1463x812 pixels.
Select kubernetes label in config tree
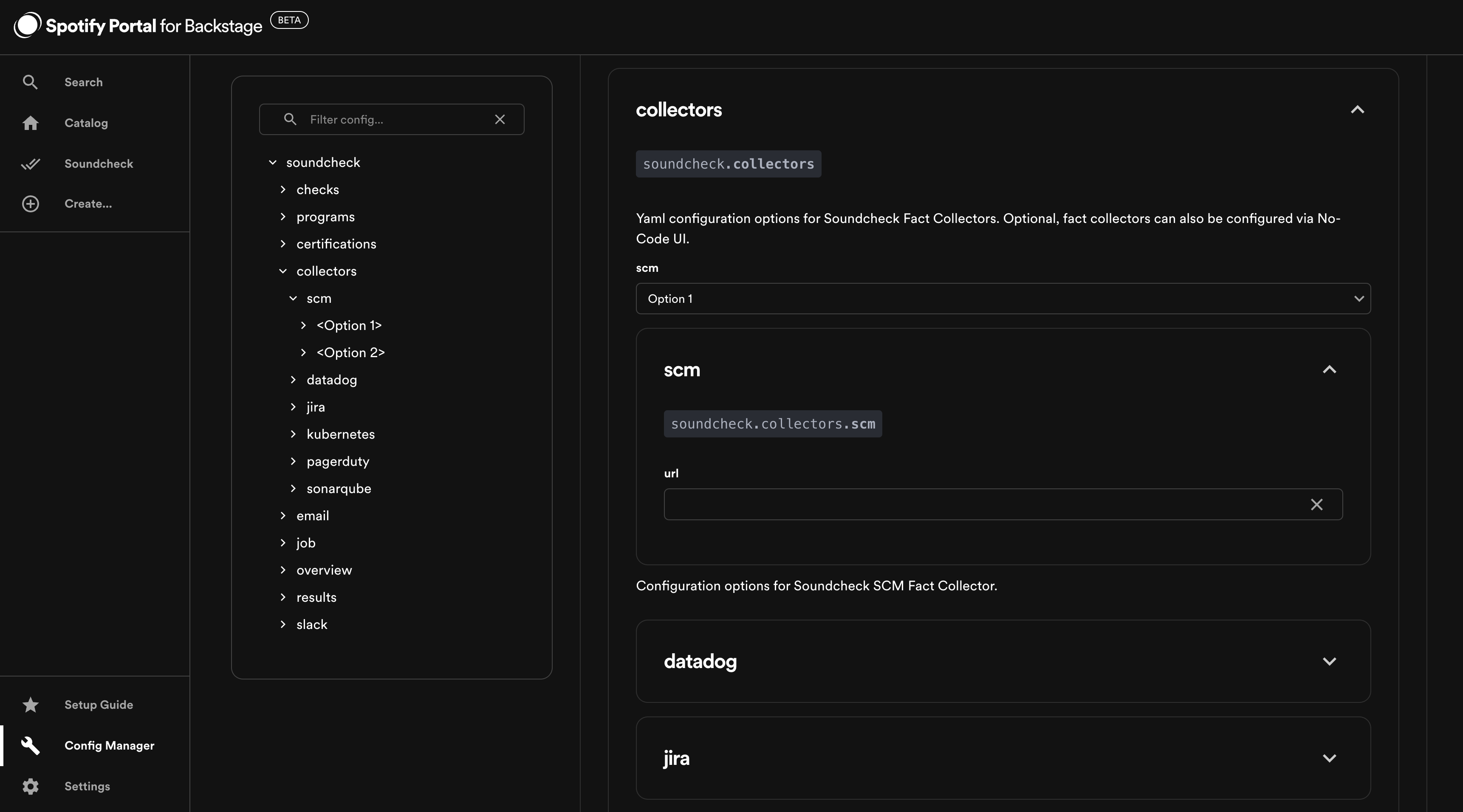pos(341,434)
